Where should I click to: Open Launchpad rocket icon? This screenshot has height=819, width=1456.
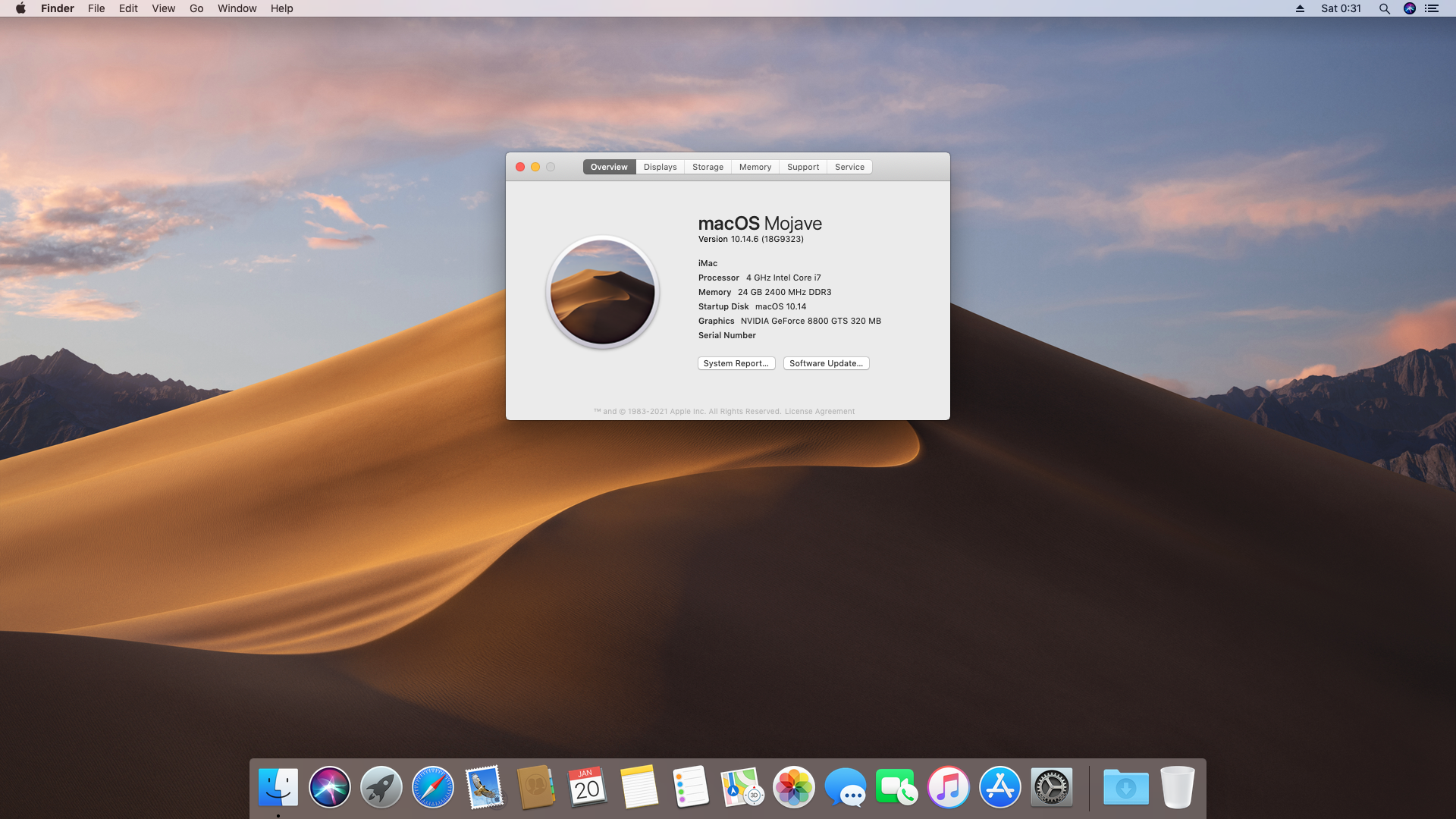(381, 787)
